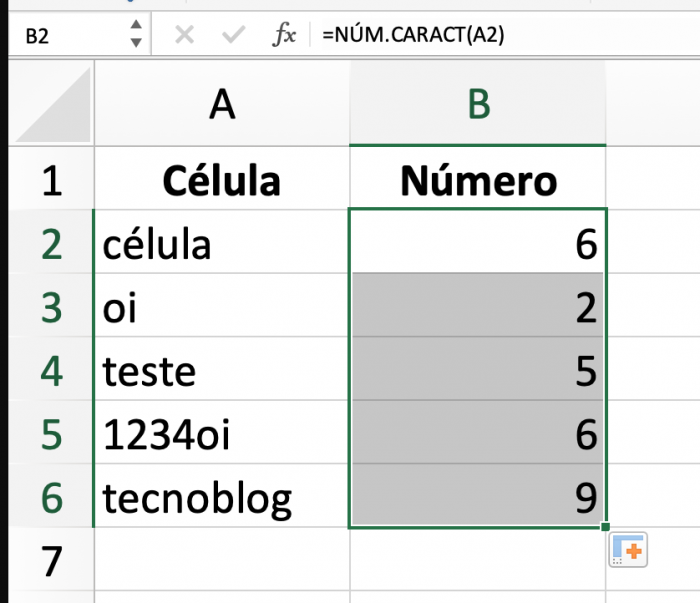
Task: Click the cell containing Célula header
Action: (222, 179)
